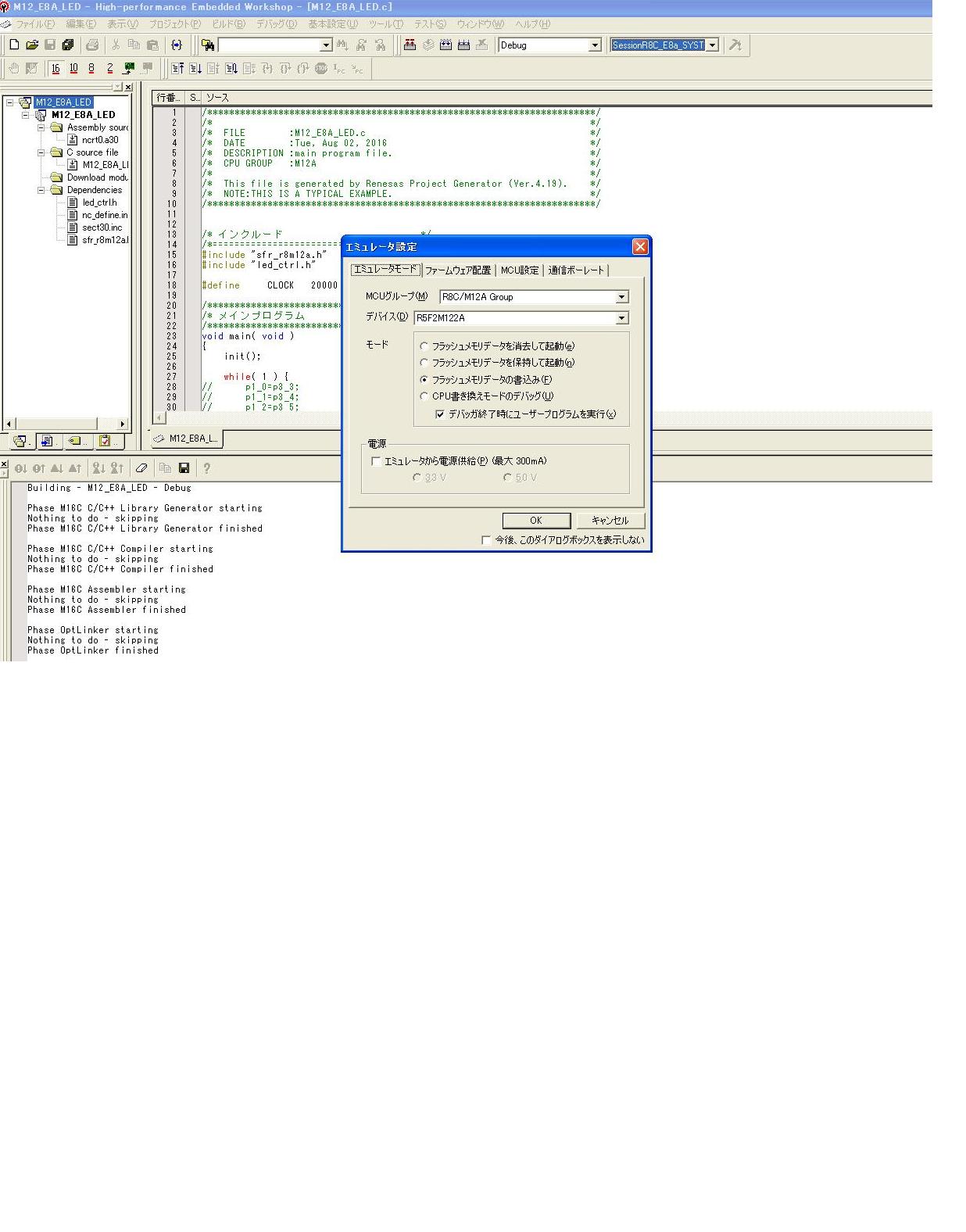The image size is (966, 1232).
Task: Click the floppy disk icon in output toolbar
Action: (x=184, y=468)
